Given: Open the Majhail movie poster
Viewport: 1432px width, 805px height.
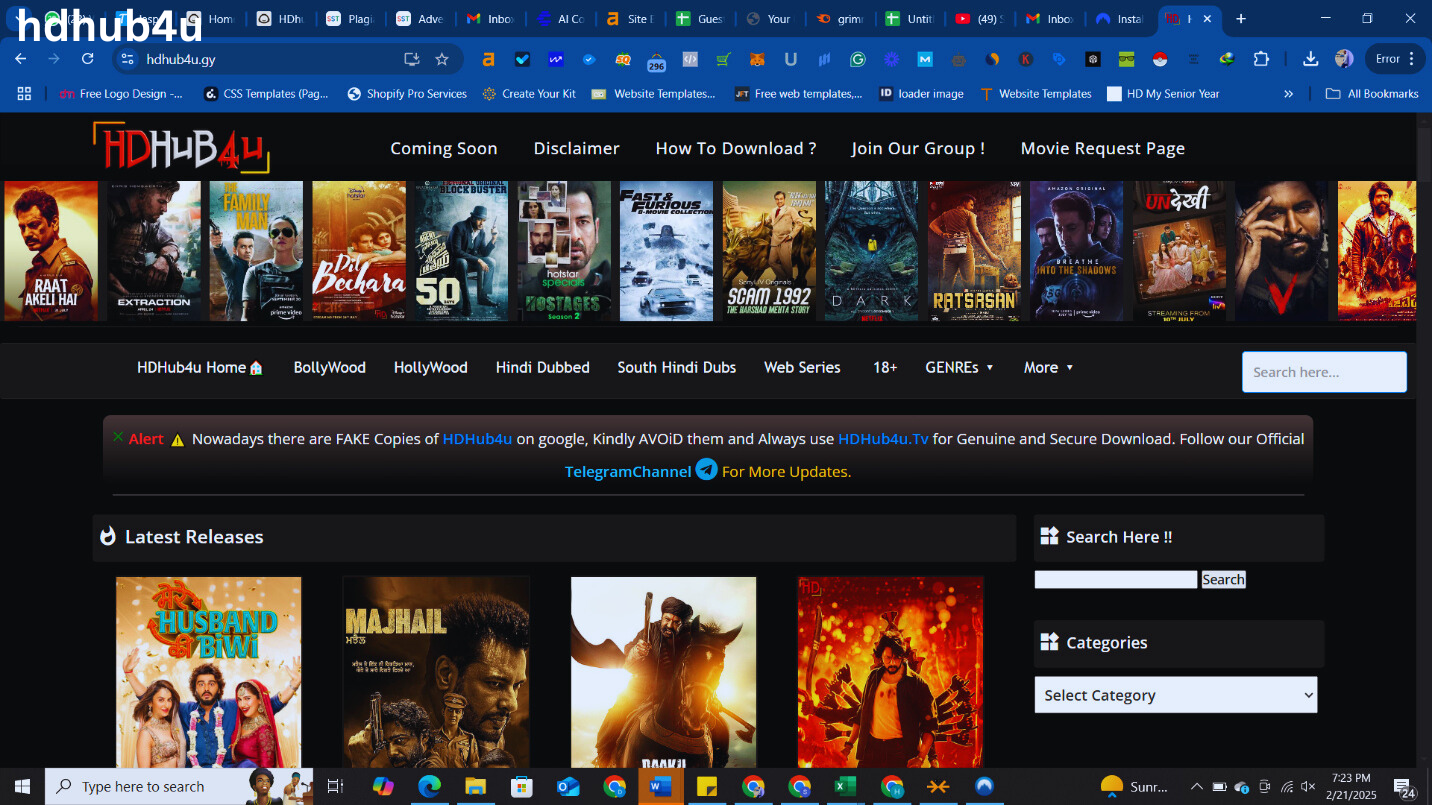Looking at the screenshot, I should click(436, 672).
